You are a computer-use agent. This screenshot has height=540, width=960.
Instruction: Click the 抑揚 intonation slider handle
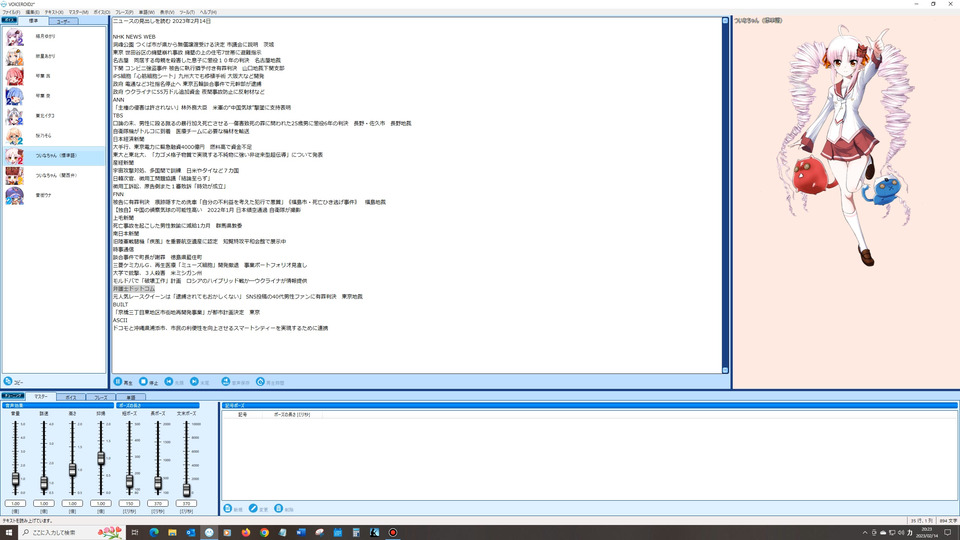pos(101,457)
